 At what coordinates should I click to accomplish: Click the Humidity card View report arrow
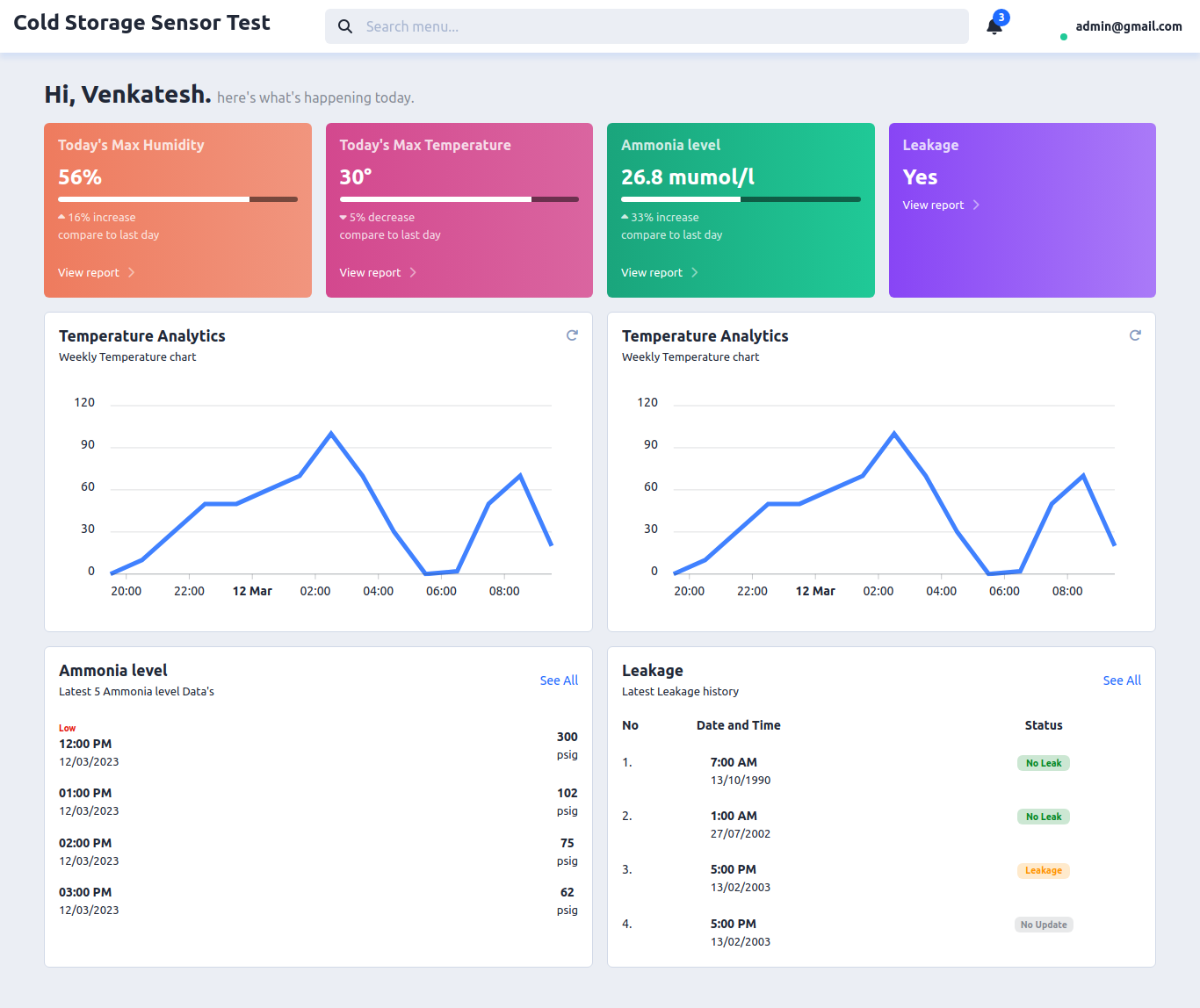click(132, 272)
